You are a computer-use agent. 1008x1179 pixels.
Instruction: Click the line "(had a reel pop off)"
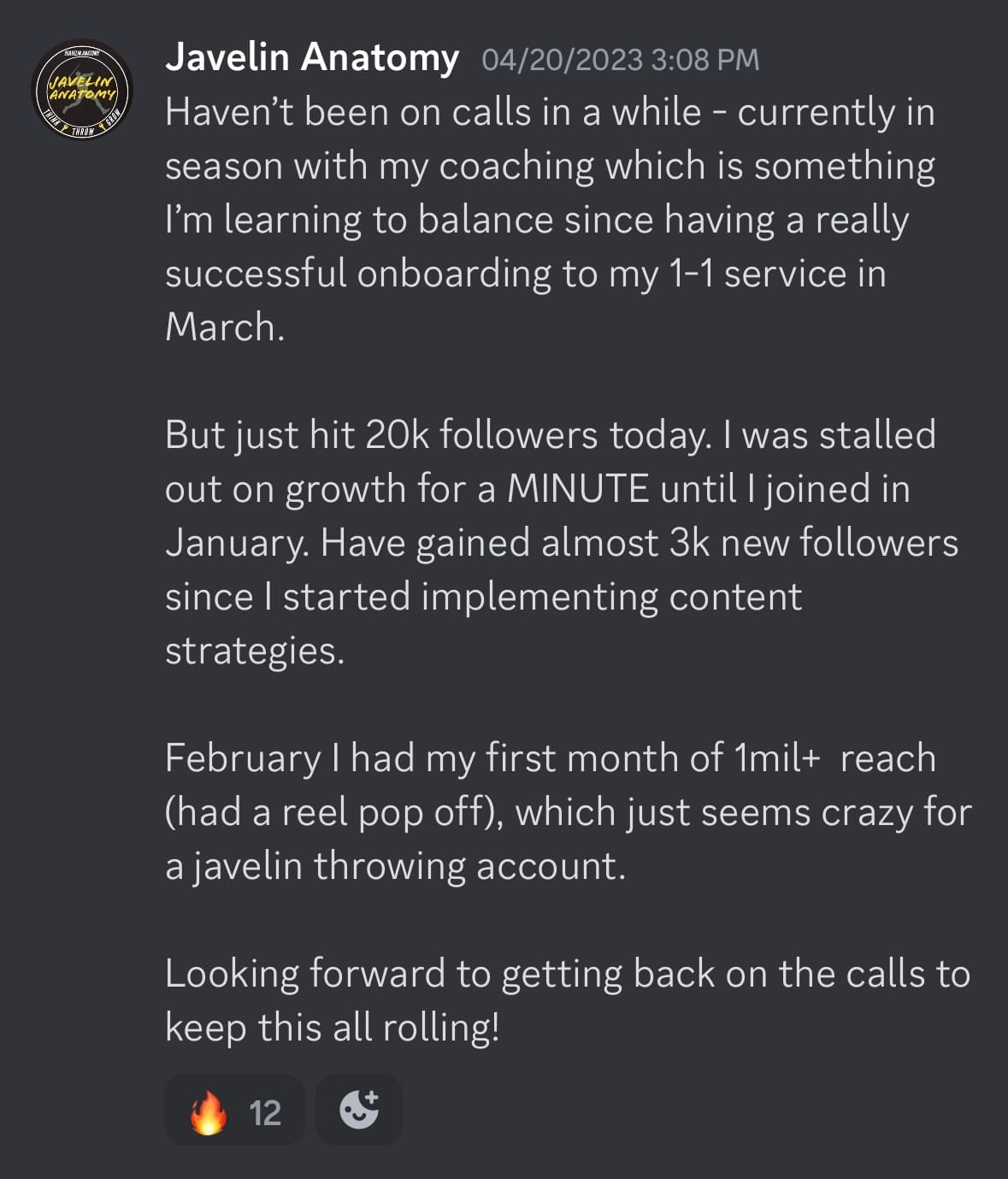pos(335,812)
